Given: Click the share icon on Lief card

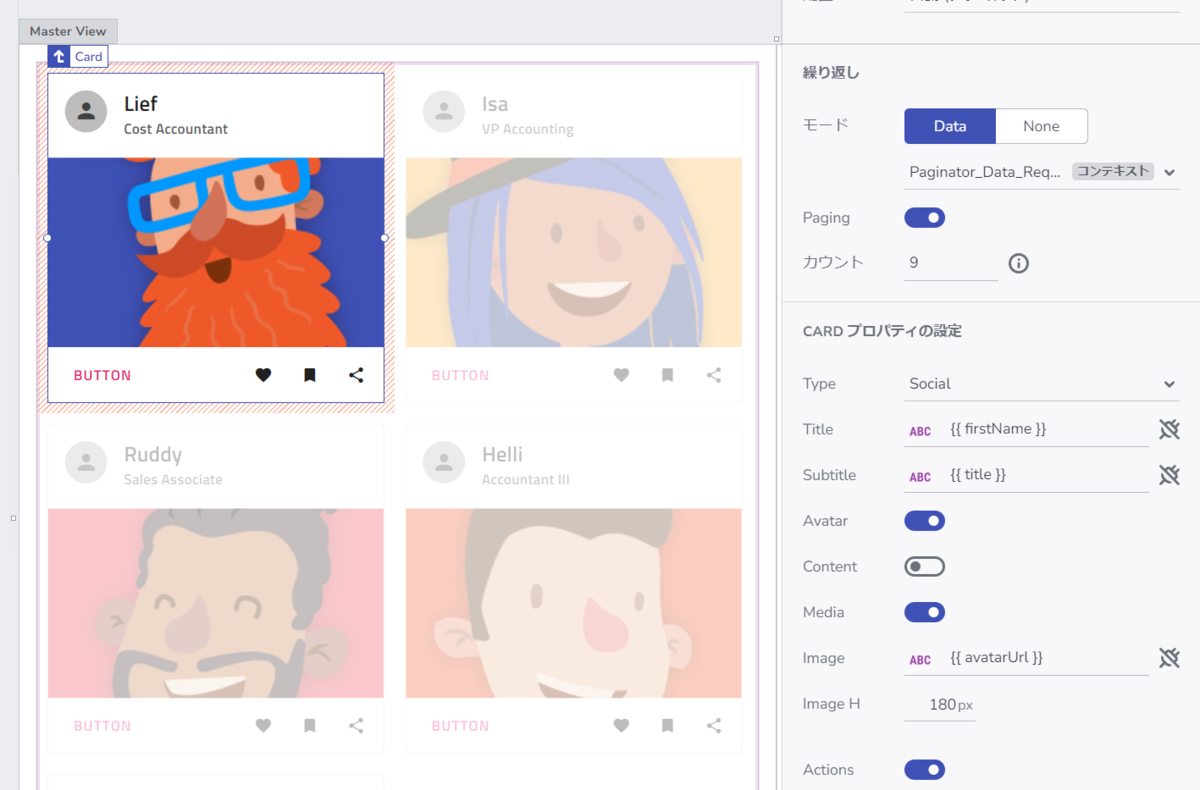Looking at the screenshot, I should point(356,375).
